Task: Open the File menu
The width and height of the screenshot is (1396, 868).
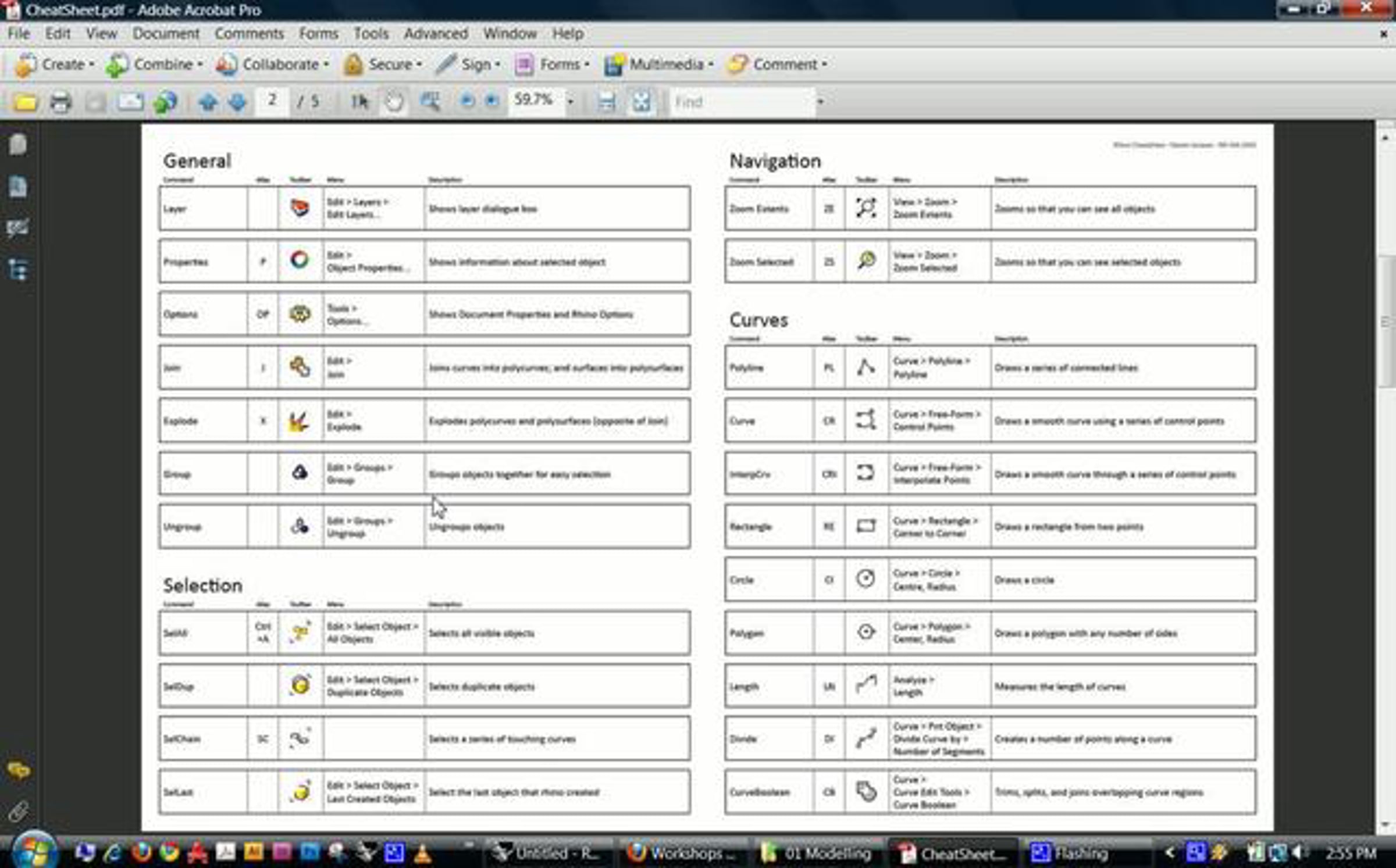Action: [18, 34]
